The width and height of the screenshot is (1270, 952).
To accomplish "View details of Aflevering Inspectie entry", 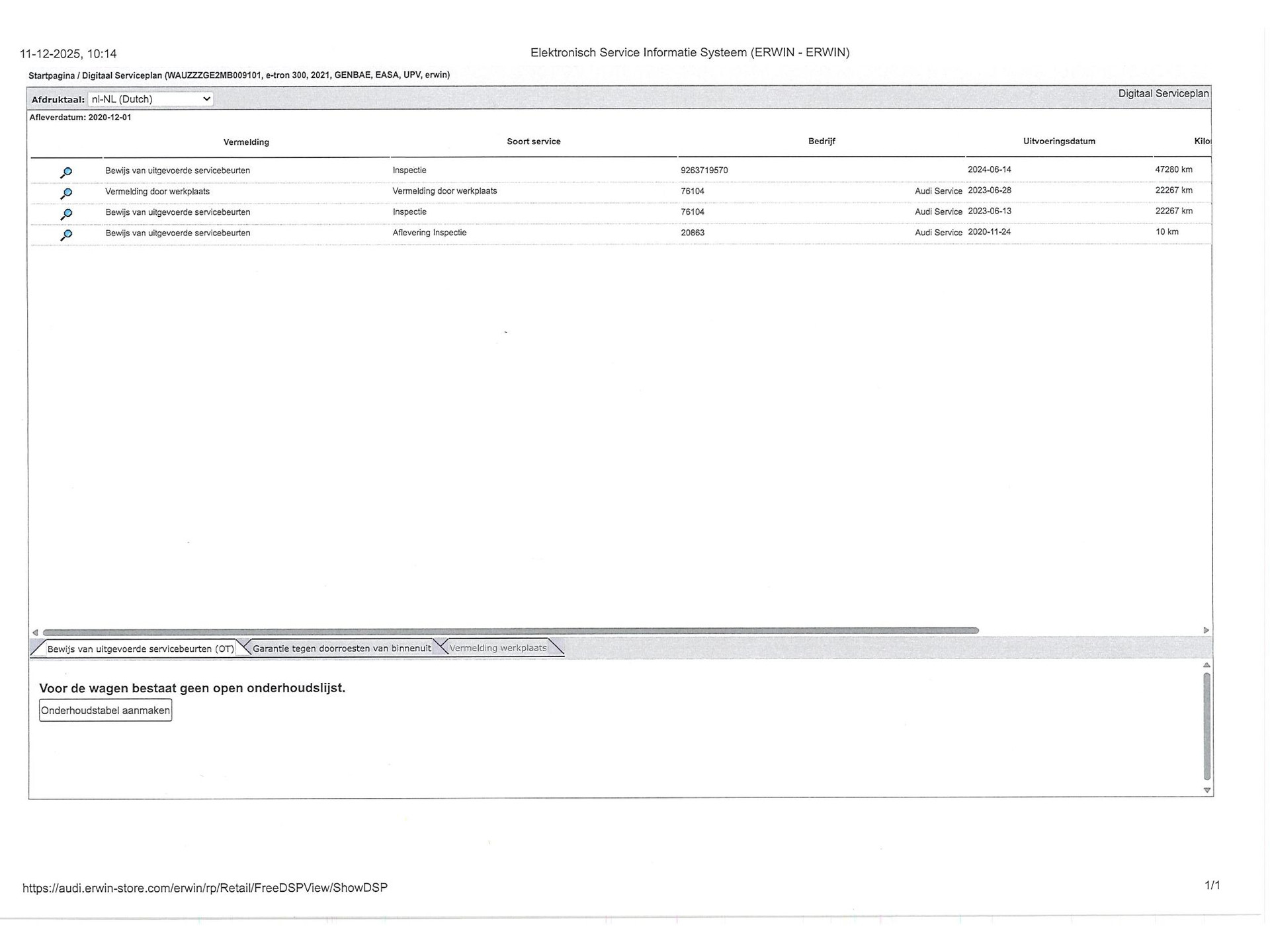I will click(66, 235).
